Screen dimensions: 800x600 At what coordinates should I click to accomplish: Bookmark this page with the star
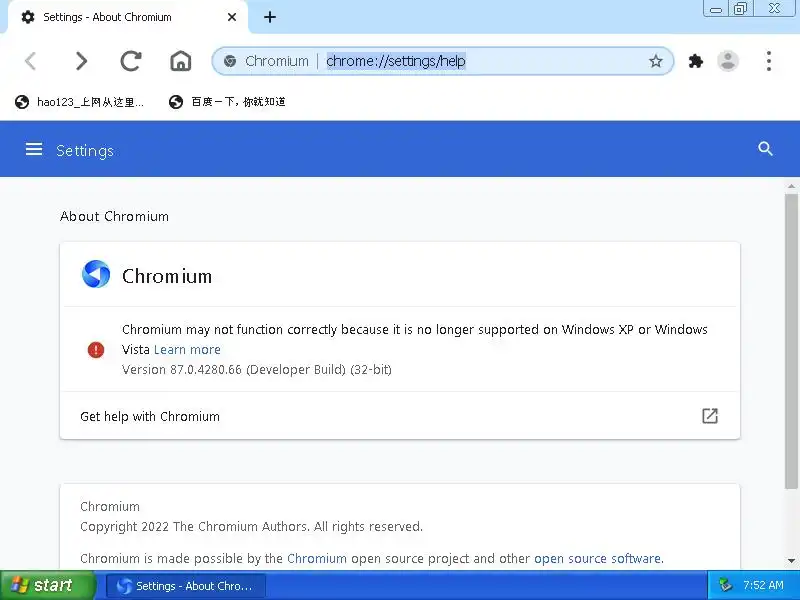pos(656,61)
